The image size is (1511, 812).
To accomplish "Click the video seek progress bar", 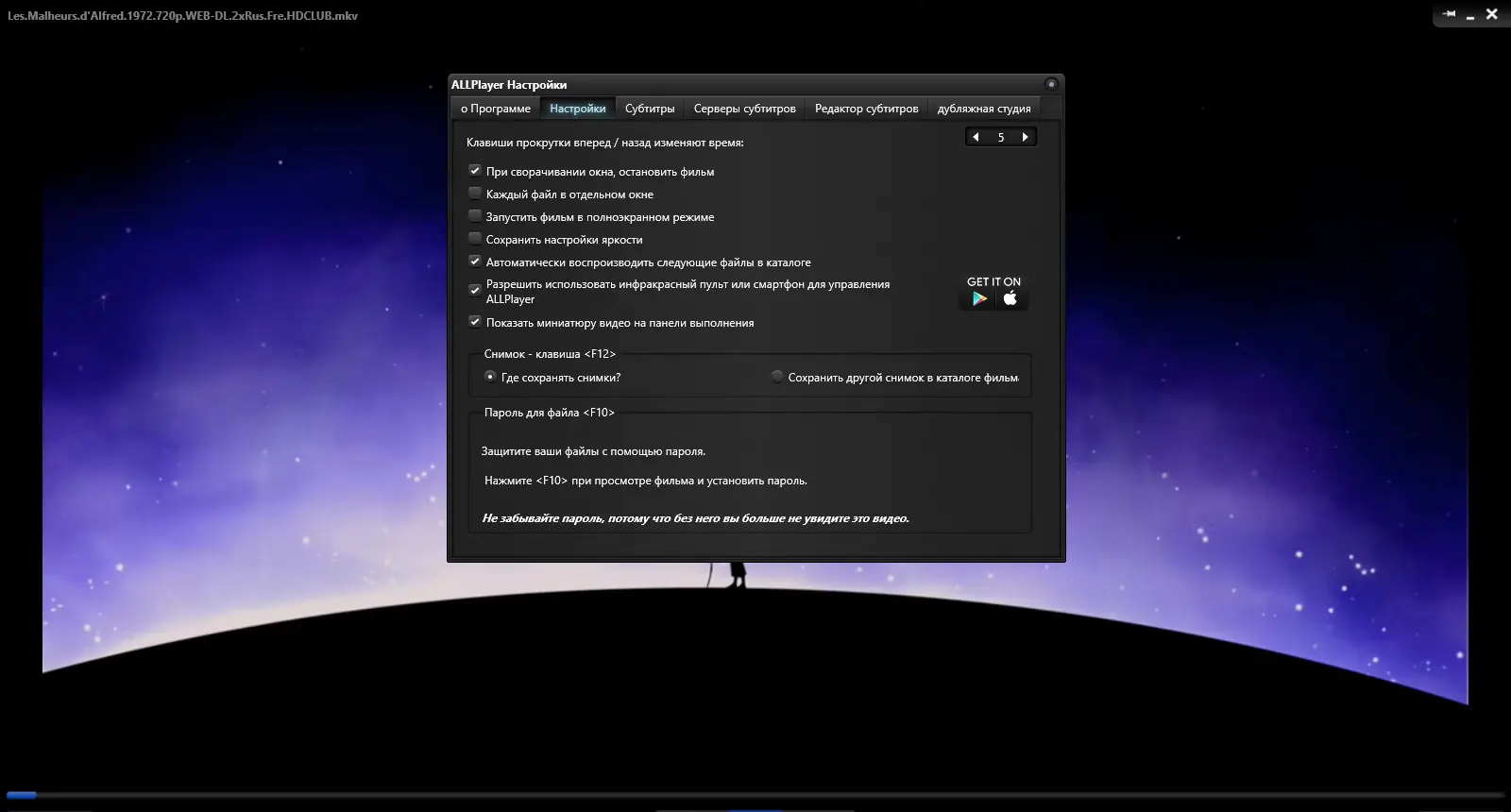I will [755, 795].
